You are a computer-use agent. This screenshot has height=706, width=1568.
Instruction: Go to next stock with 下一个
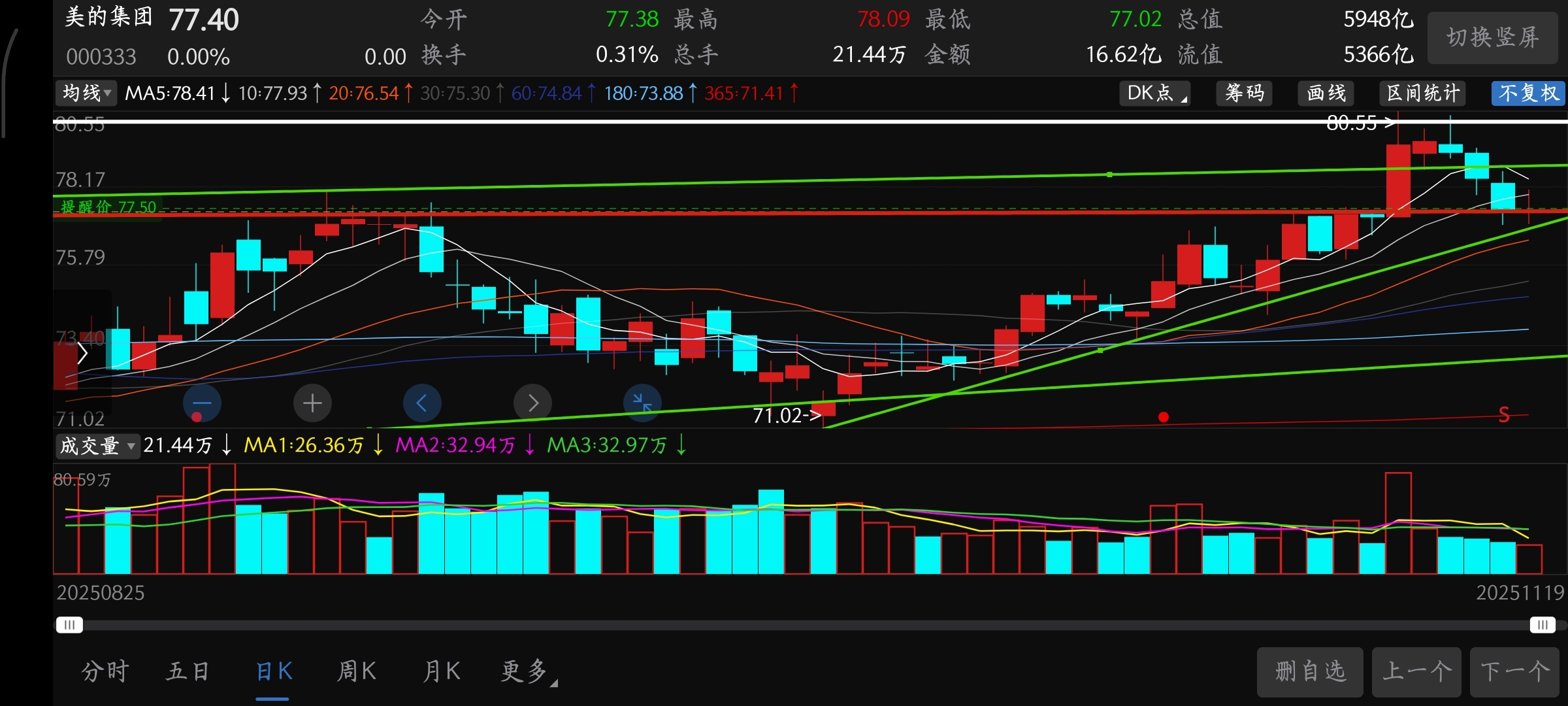pyautogui.click(x=1514, y=671)
